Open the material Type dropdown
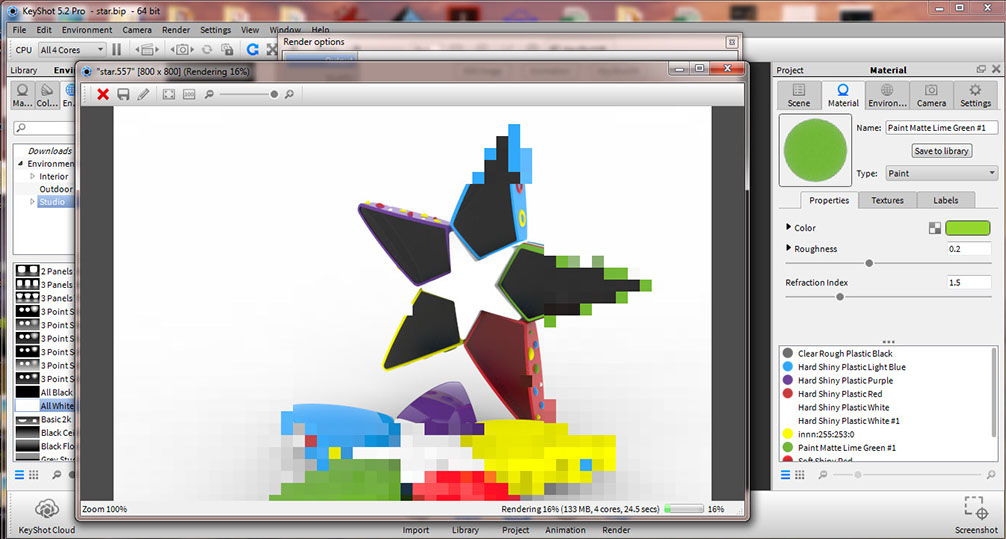Viewport: 1006px width, 539px height. pyautogui.click(x=941, y=173)
